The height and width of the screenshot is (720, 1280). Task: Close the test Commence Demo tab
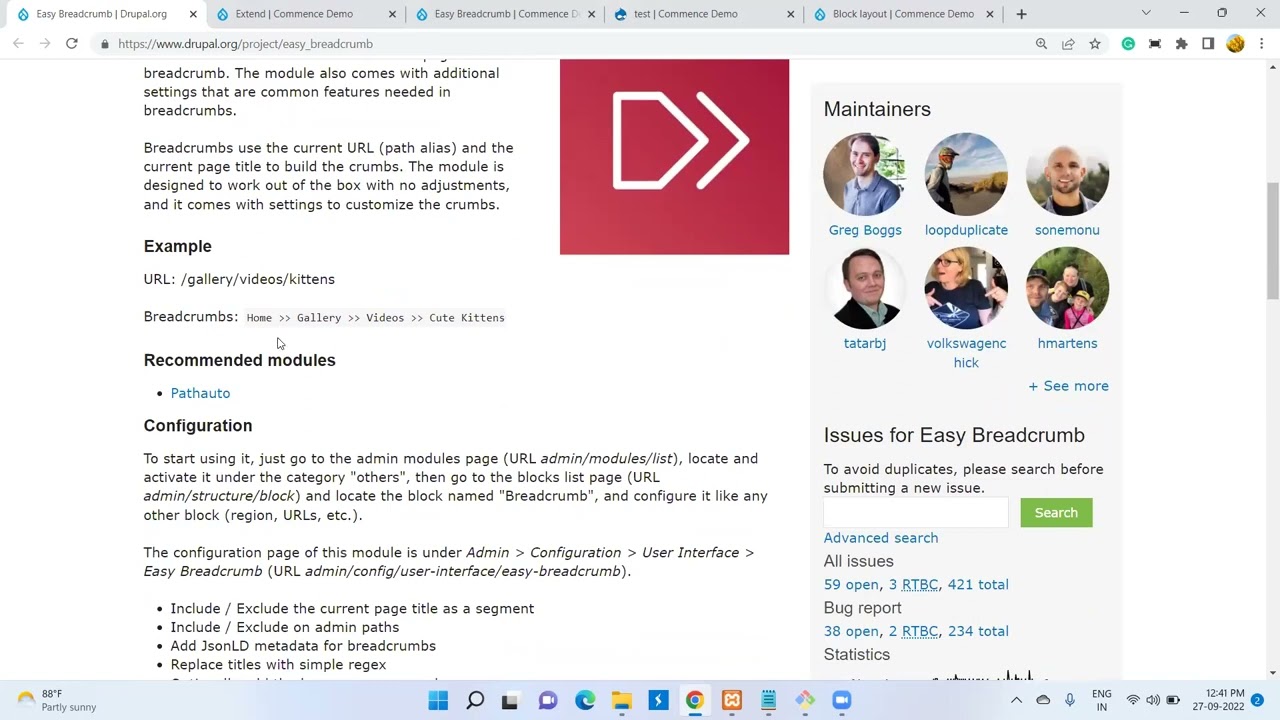(791, 14)
